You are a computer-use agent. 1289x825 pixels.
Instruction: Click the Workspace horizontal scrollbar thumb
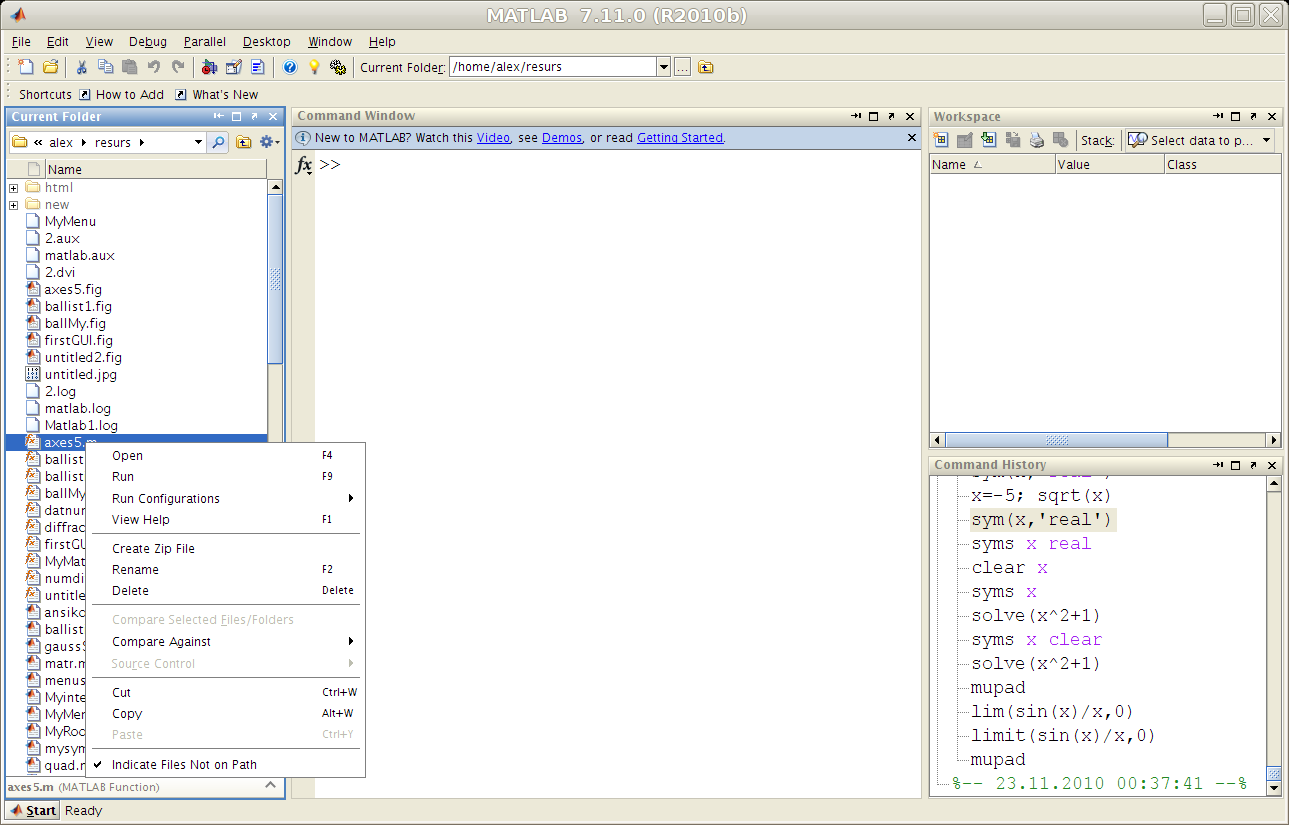click(x=1056, y=440)
